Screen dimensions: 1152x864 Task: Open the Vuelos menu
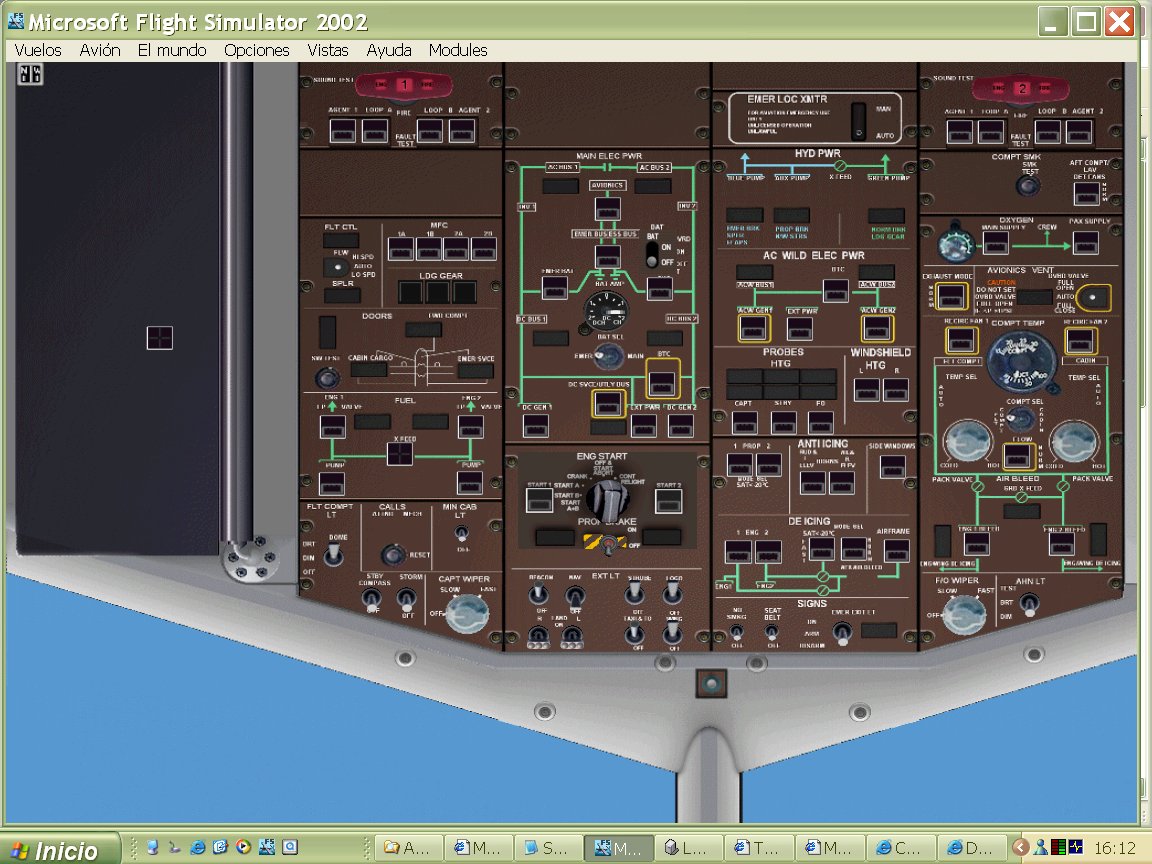(38, 50)
